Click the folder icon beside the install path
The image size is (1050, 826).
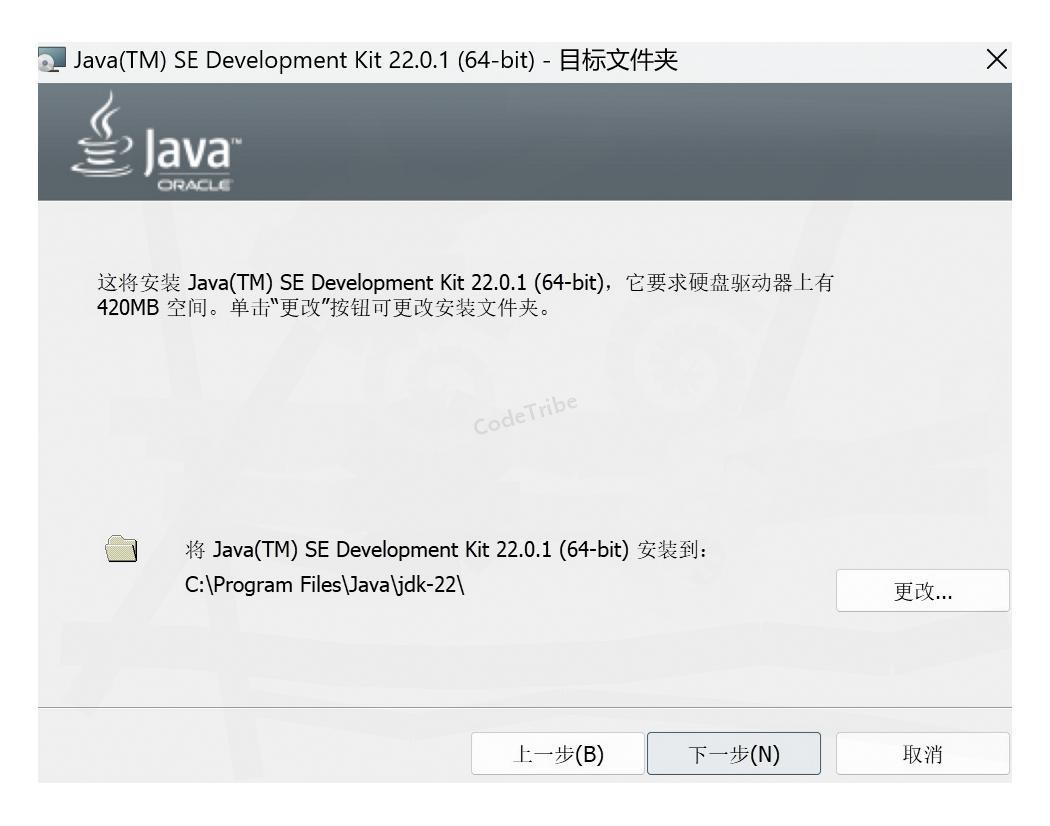click(120, 548)
